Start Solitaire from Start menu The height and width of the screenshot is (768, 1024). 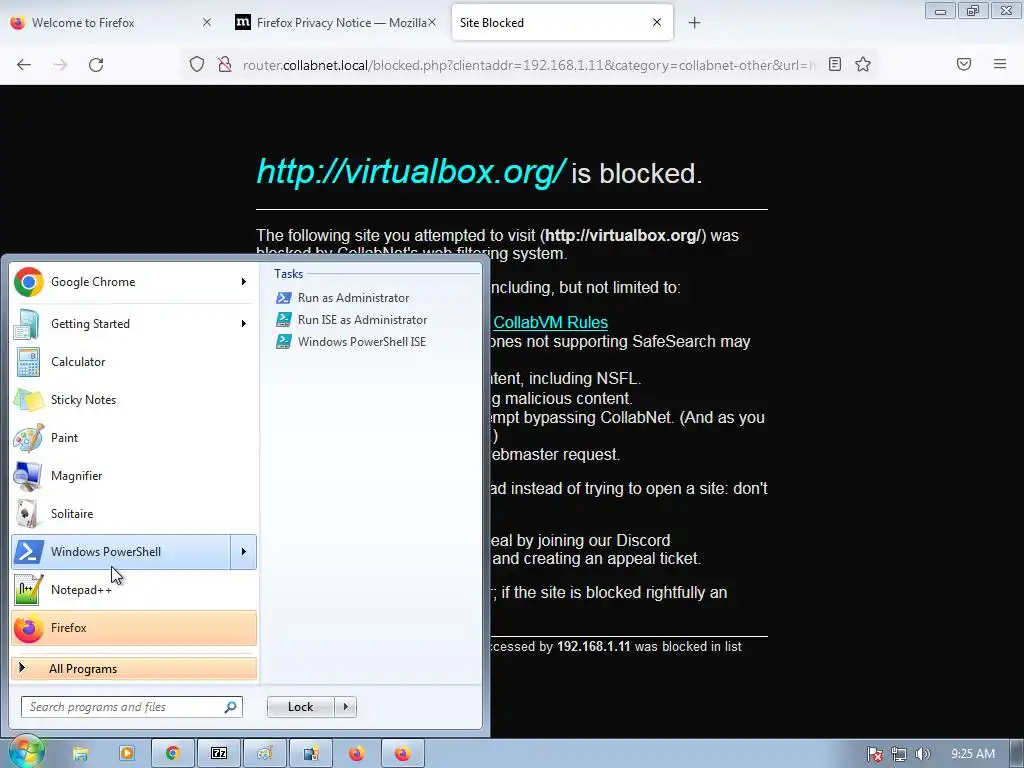tap(134, 513)
